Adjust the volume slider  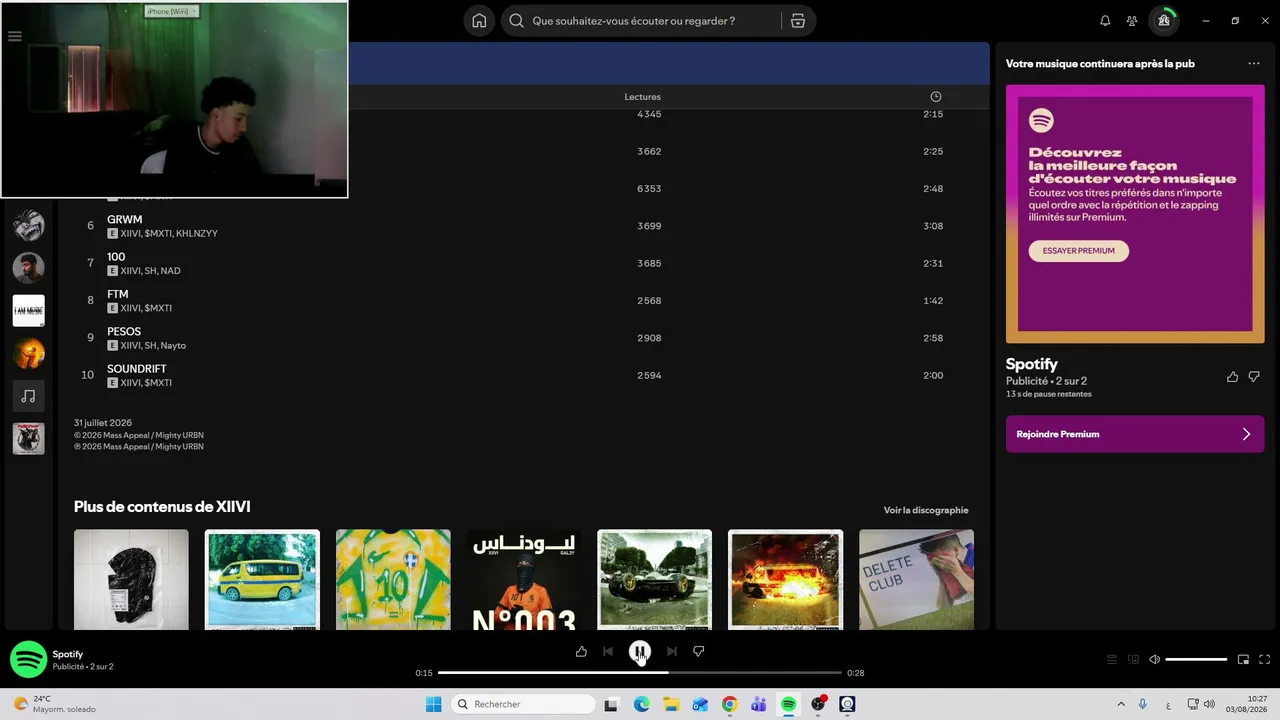pyautogui.click(x=1196, y=660)
